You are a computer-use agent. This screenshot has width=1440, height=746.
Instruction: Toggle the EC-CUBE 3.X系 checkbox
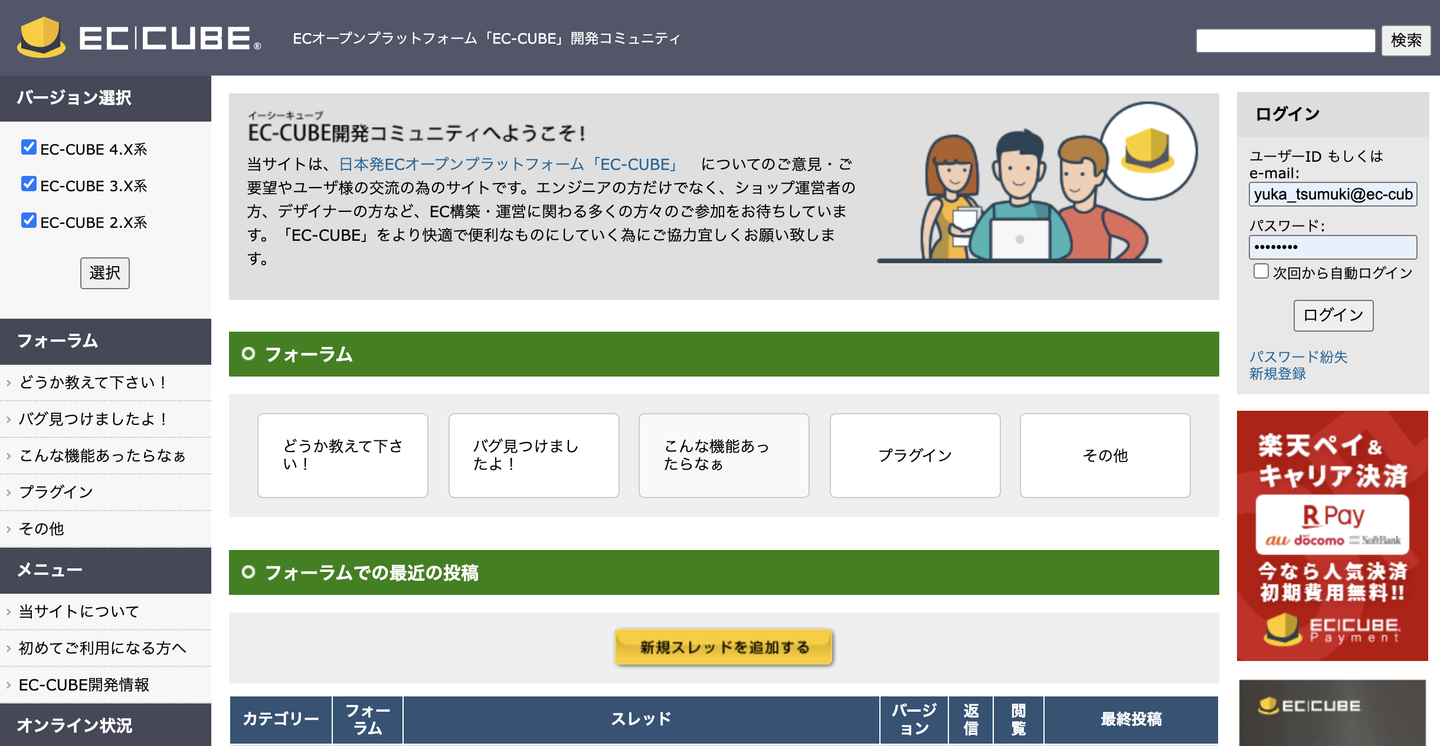click(x=29, y=184)
